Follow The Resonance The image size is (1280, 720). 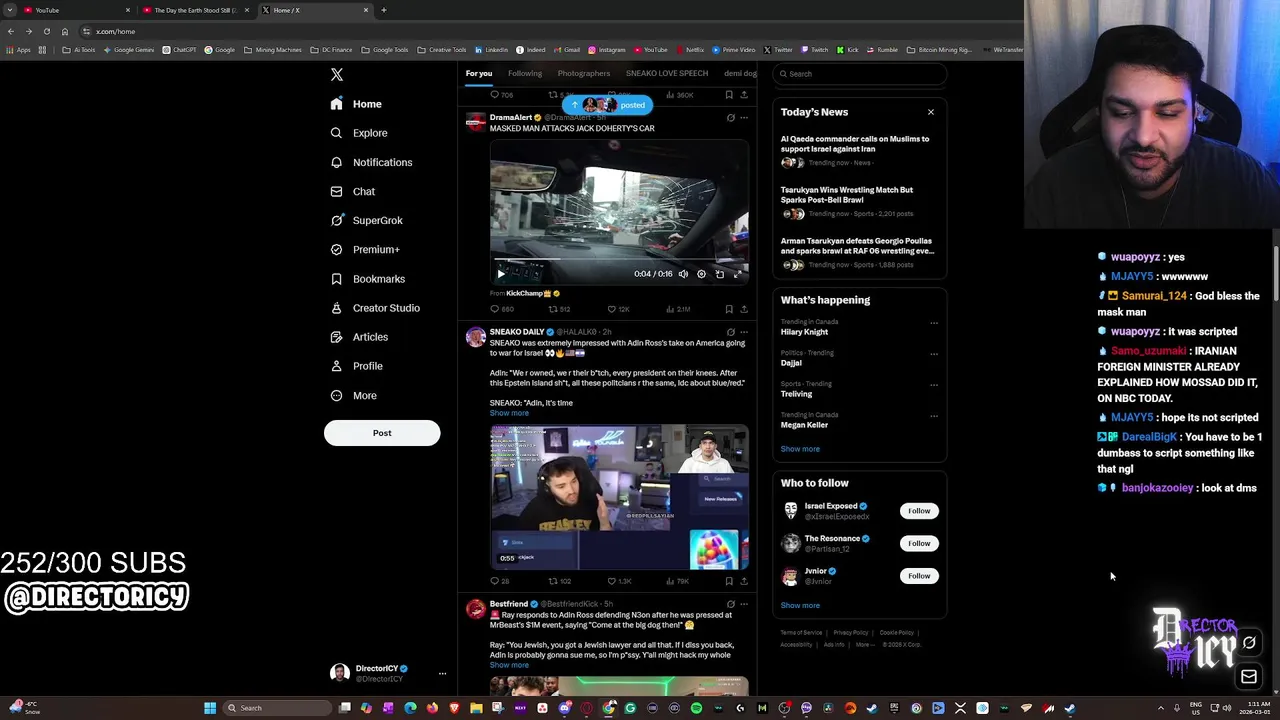pyautogui.click(x=919, y=543)
